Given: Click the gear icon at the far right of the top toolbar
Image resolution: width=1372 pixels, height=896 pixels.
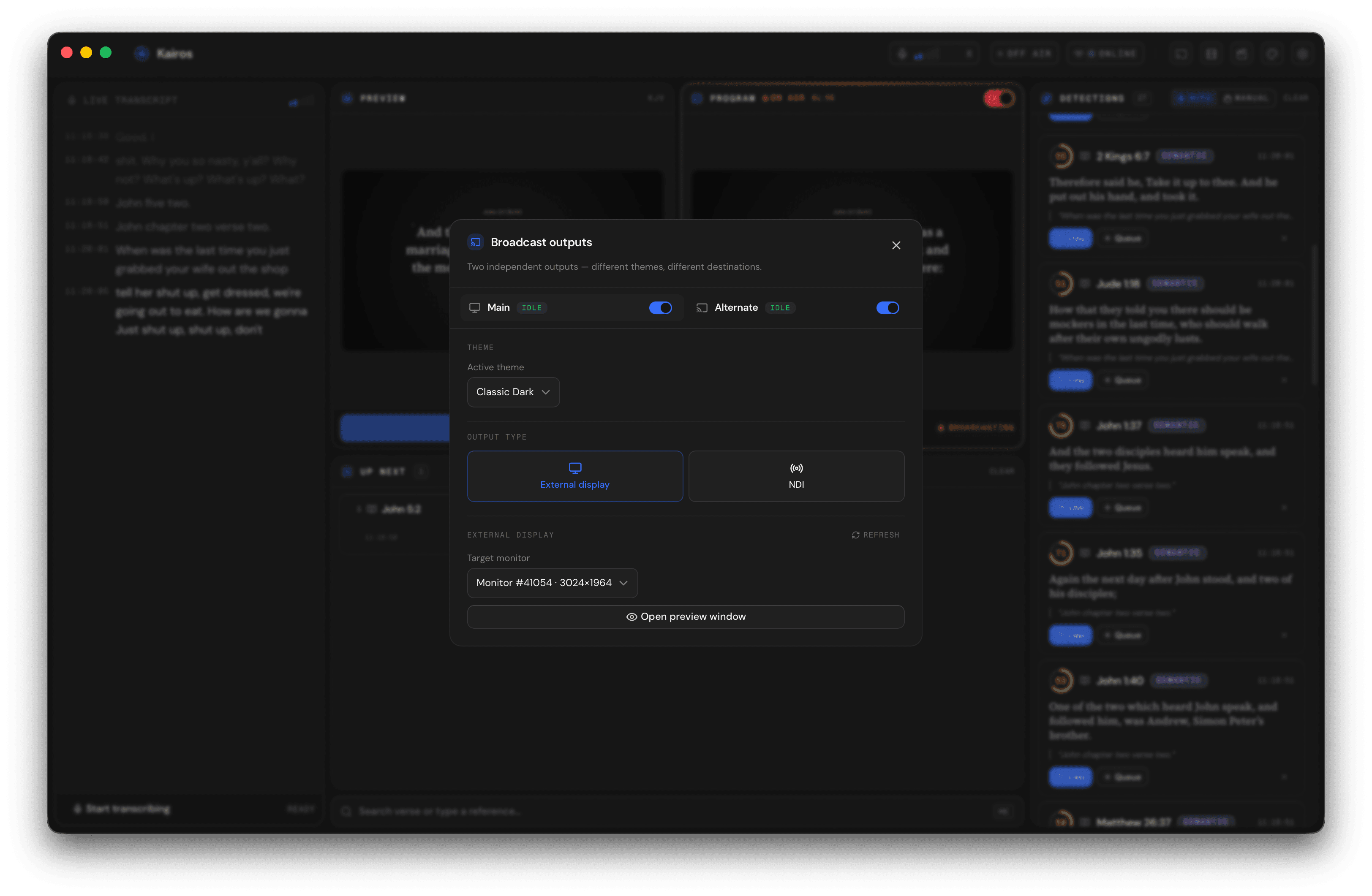Looking at the screenshot, I should pyautogui.click(x=1302, y=54).
